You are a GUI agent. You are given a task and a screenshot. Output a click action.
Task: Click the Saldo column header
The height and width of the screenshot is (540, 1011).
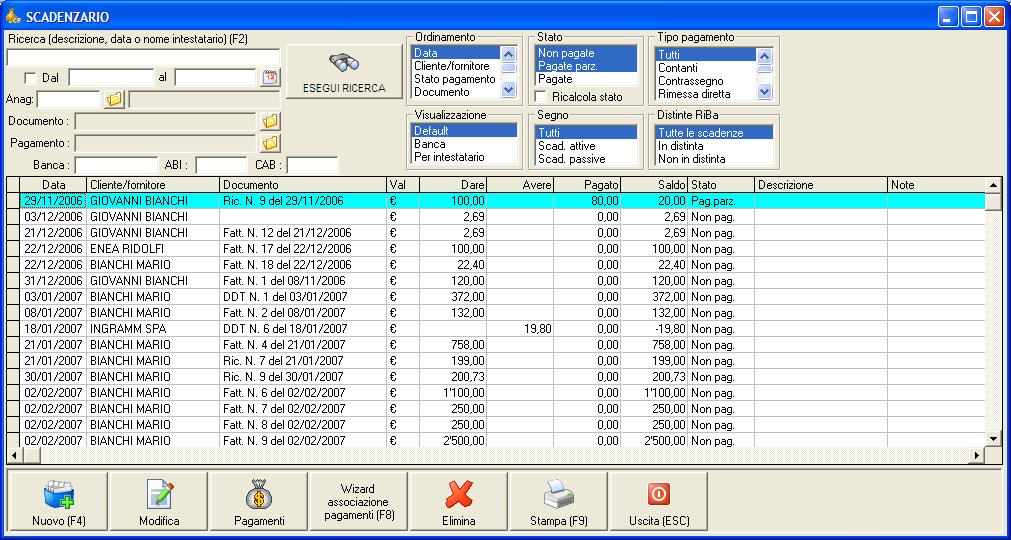pos(654,185)
